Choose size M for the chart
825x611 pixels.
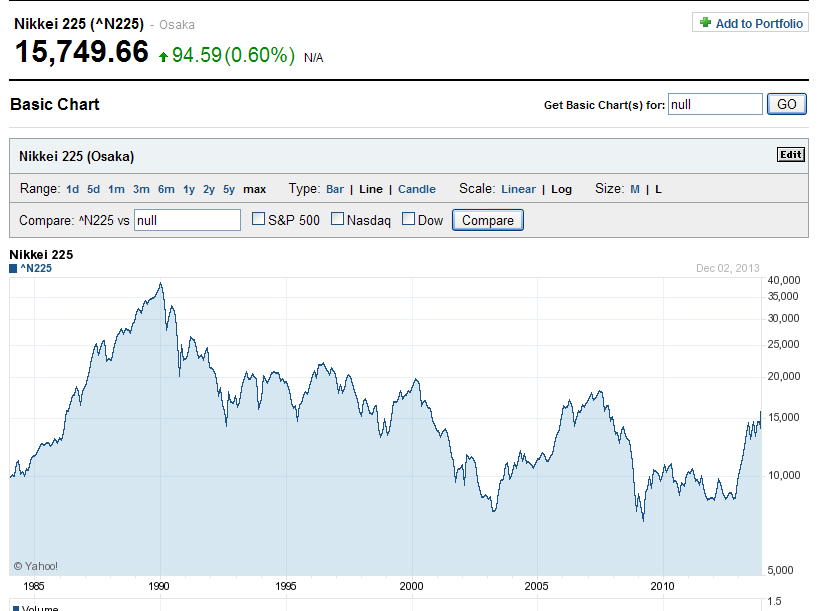634,189
